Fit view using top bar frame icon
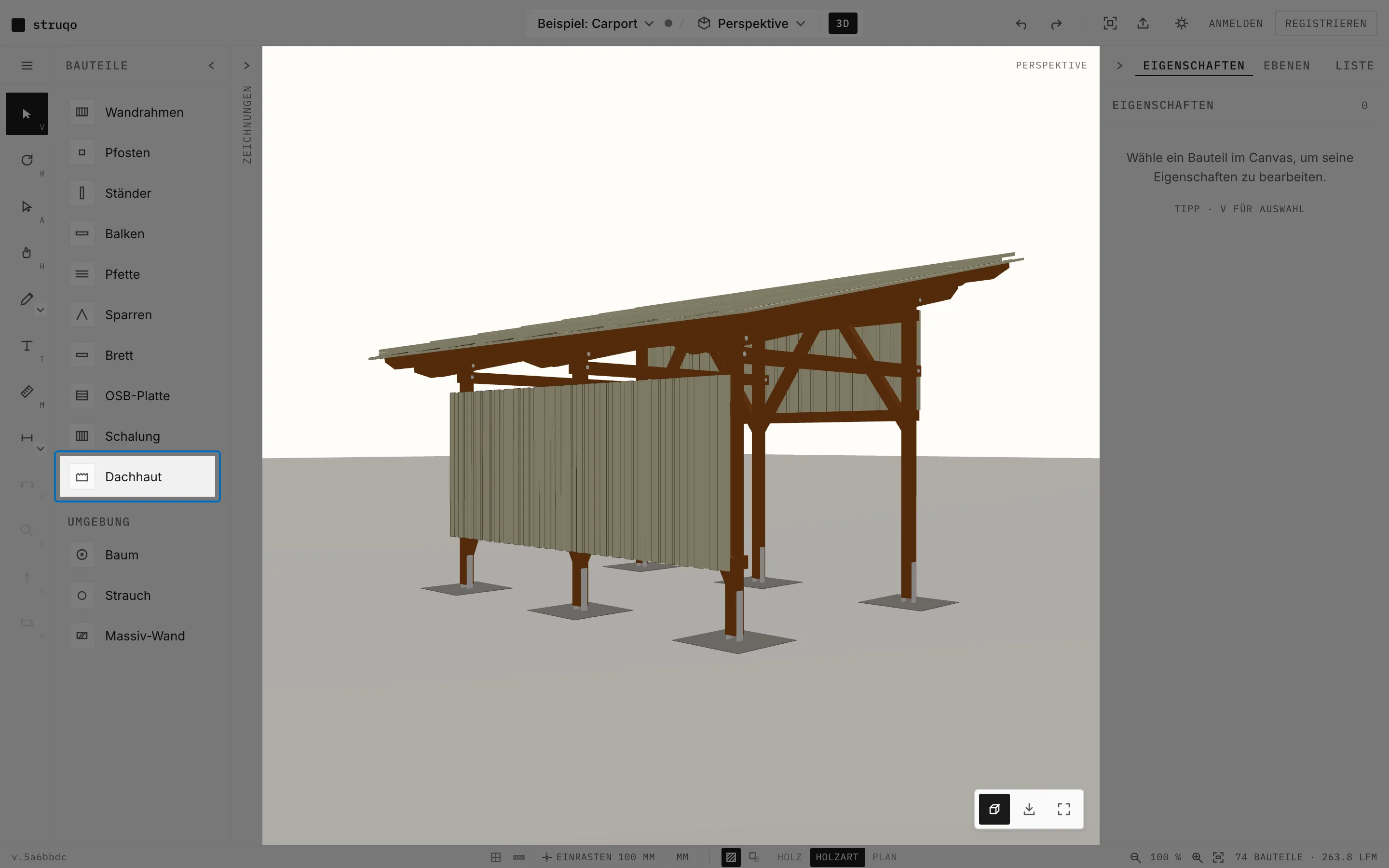Screen dimensions: 1389x868 point(1110,24)
